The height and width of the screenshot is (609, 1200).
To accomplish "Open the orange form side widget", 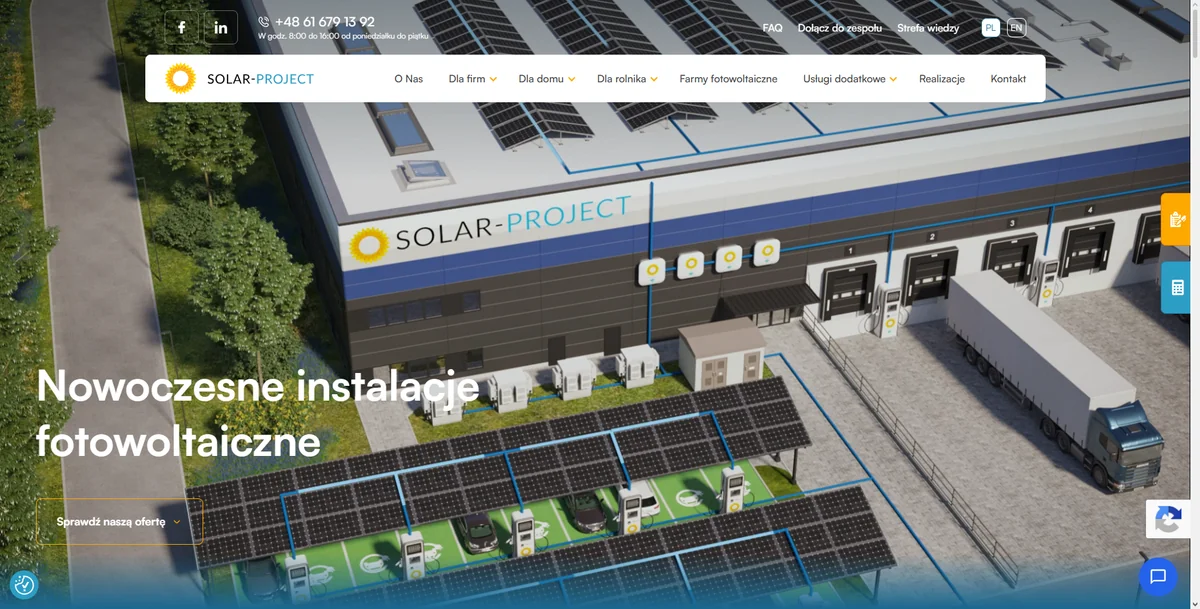I will pyautogui.click(x=1176, y=219).
